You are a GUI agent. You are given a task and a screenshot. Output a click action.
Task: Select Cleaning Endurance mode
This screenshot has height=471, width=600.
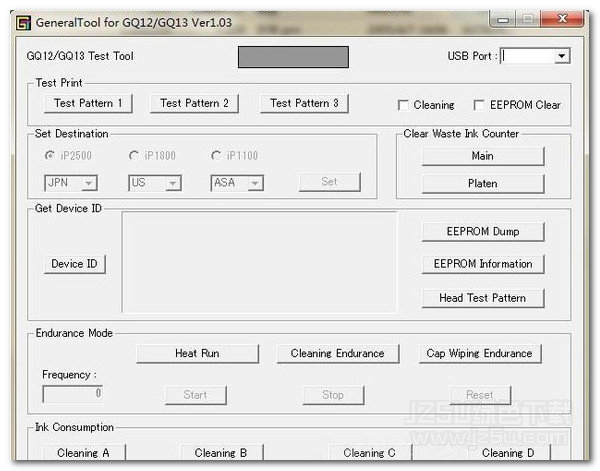[x=337, y=353]
